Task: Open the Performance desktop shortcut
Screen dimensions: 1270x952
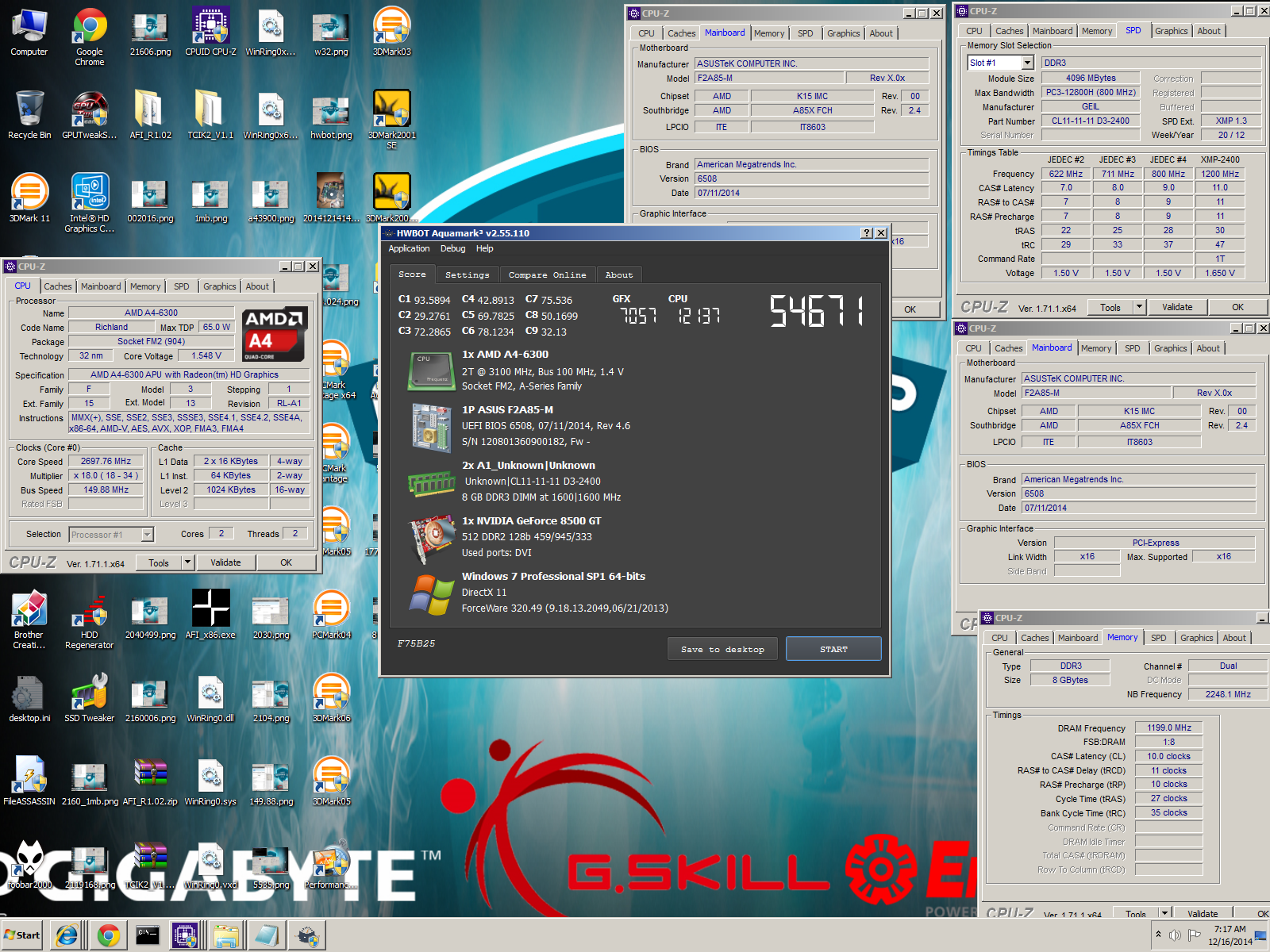Action: pyautogui.click(x=331, y=866)
